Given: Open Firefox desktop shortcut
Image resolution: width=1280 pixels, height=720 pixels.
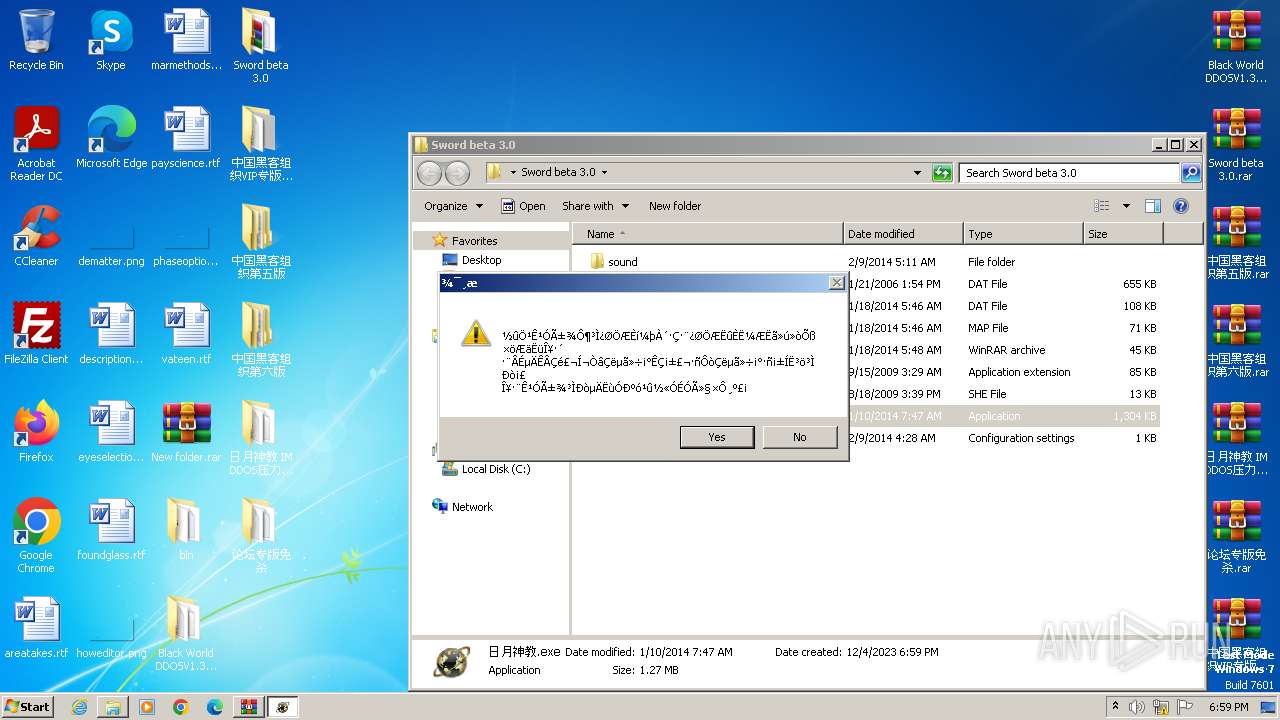Looking at the screenshot, I should pyautogui.click(x=36, y=432).
